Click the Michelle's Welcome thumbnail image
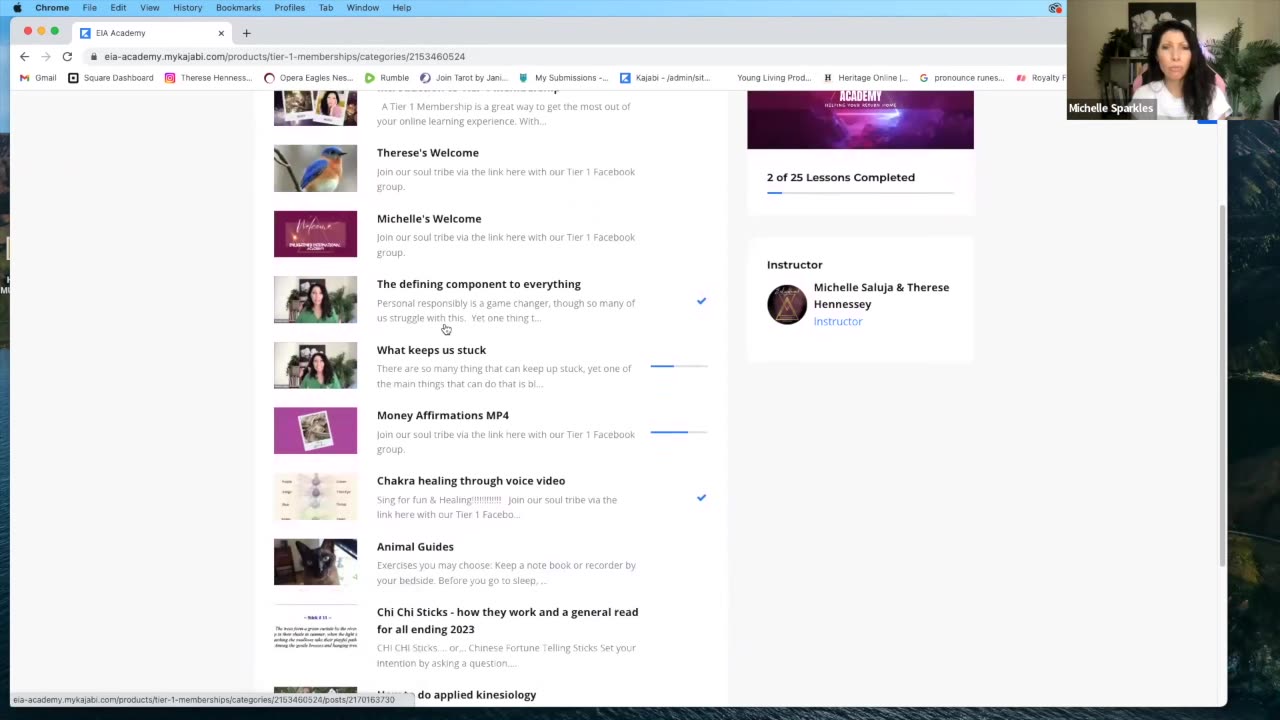The height and width of the screenshot is (720, 1280). (315, 234)
